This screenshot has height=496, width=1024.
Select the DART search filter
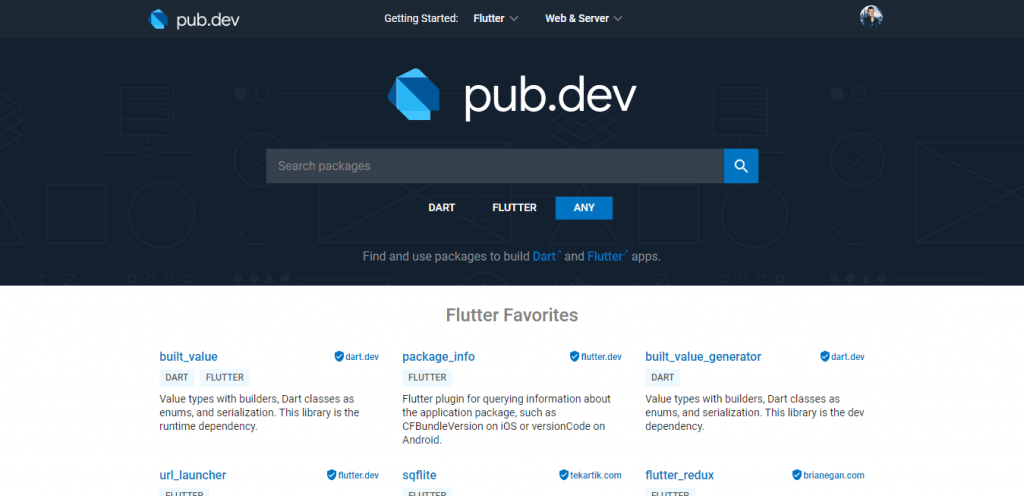(441, 208)
